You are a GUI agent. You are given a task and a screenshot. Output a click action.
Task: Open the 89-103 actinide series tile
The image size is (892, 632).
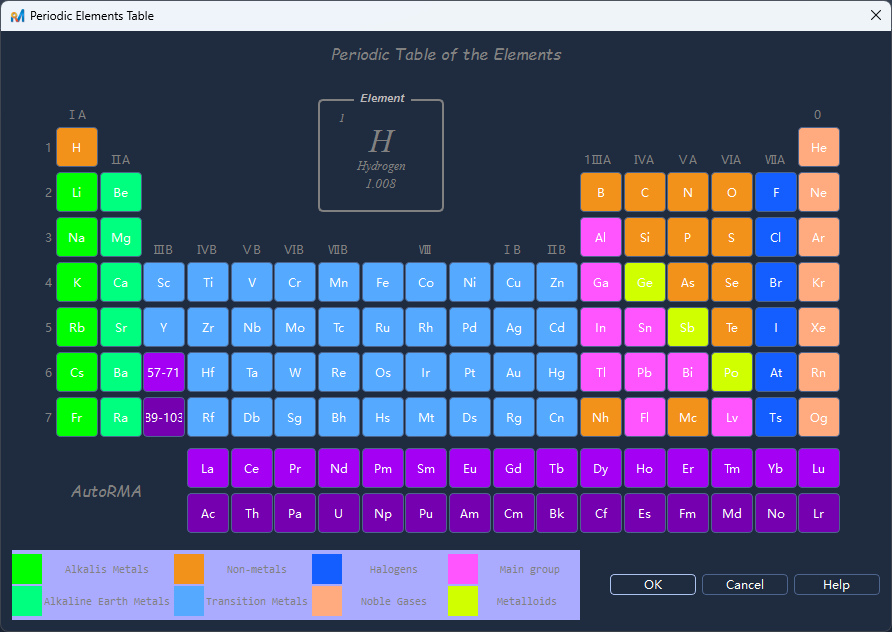pos(164,417)
